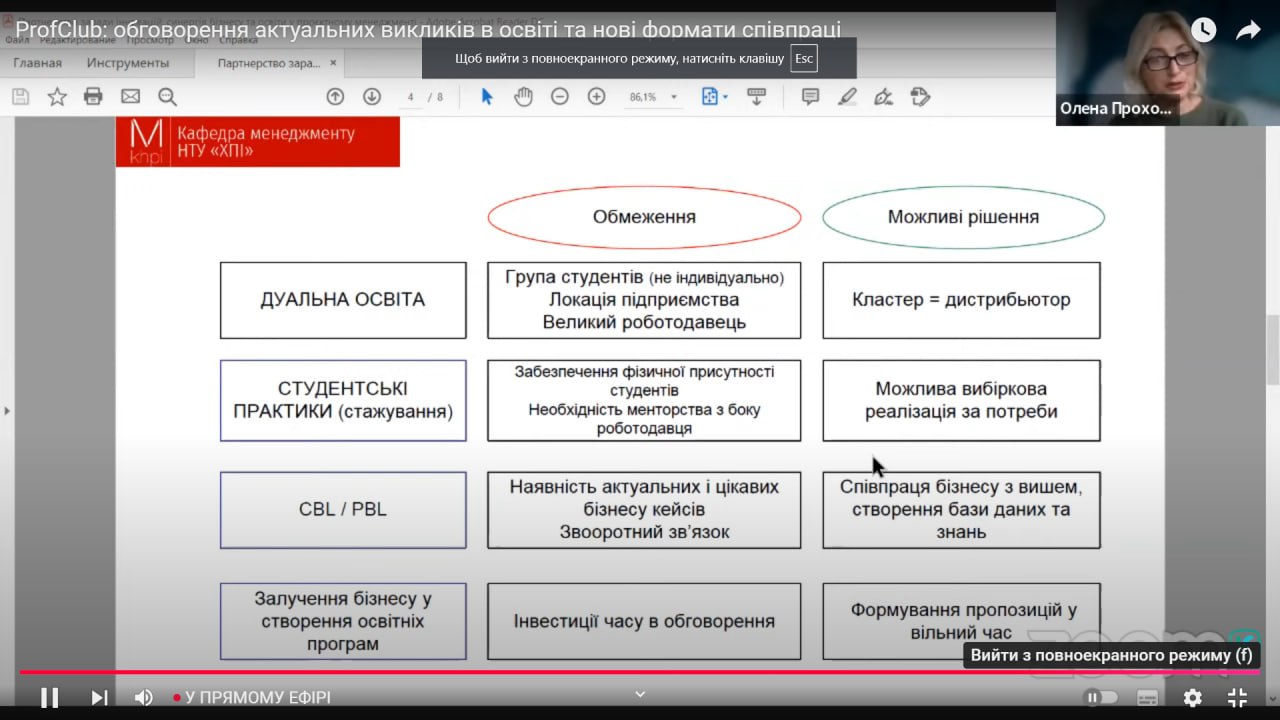Activate the Hand pan tool
Viewport: 1280px width, 720px height.
523,97
